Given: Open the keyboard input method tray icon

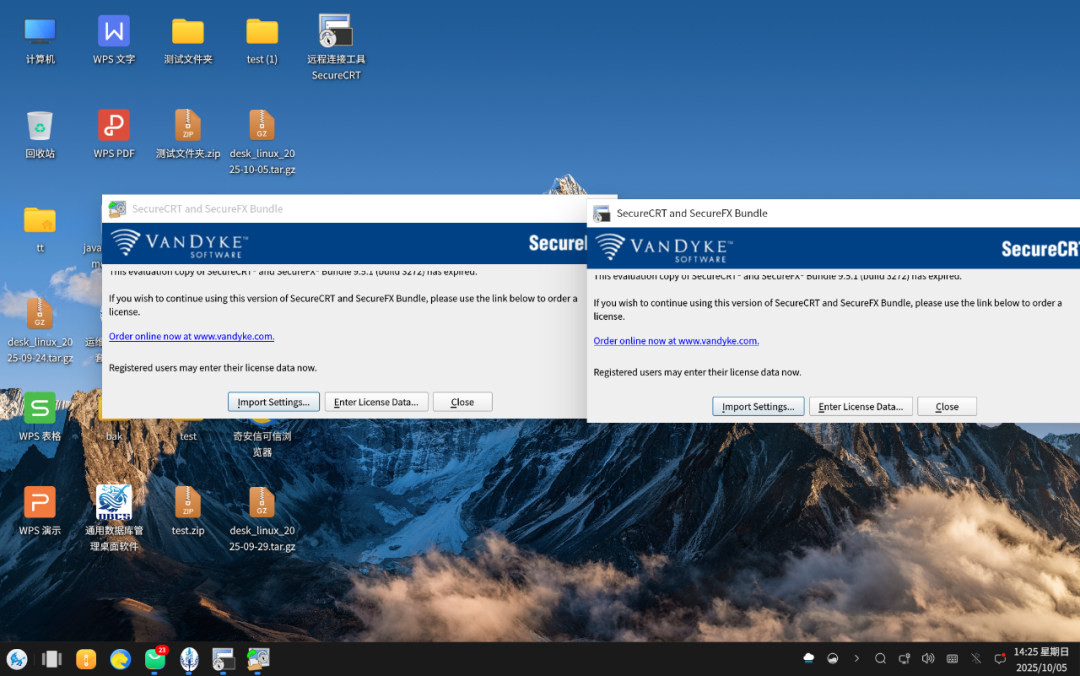Looking at the screenshot, I should coord(953,659).
